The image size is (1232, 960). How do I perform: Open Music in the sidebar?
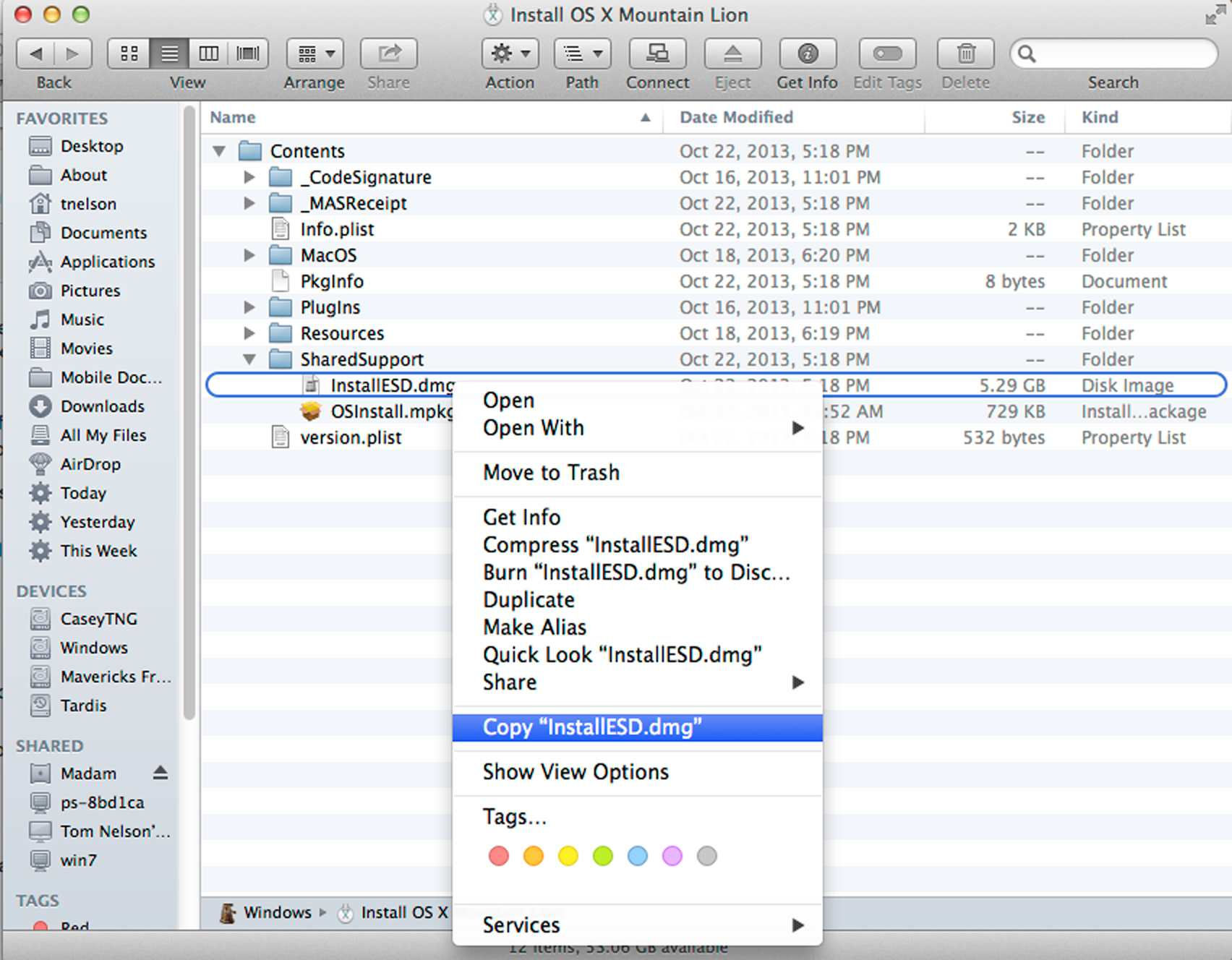click(x=82, y=320)
